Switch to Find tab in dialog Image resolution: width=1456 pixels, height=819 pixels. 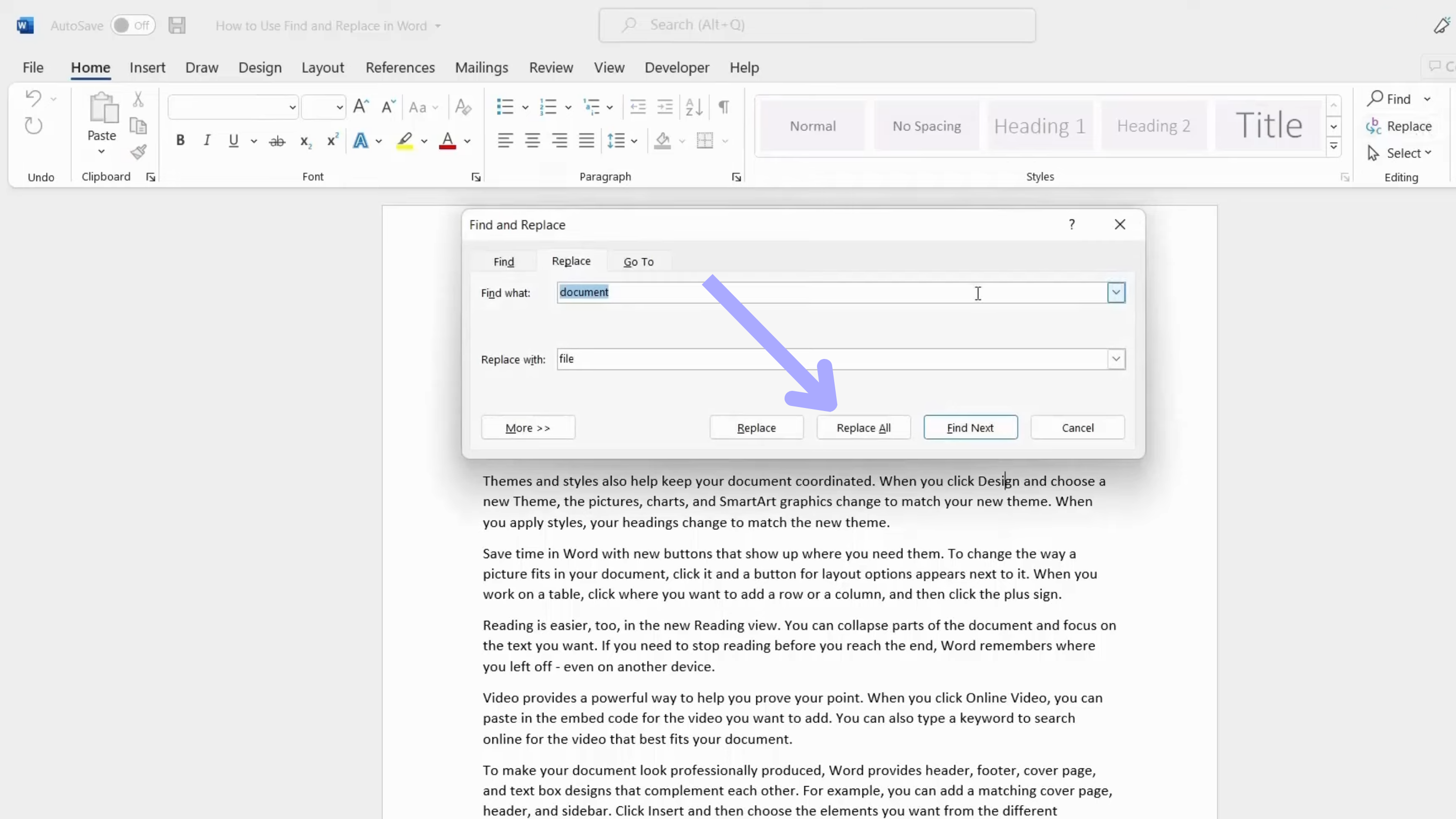click(504, 262)
